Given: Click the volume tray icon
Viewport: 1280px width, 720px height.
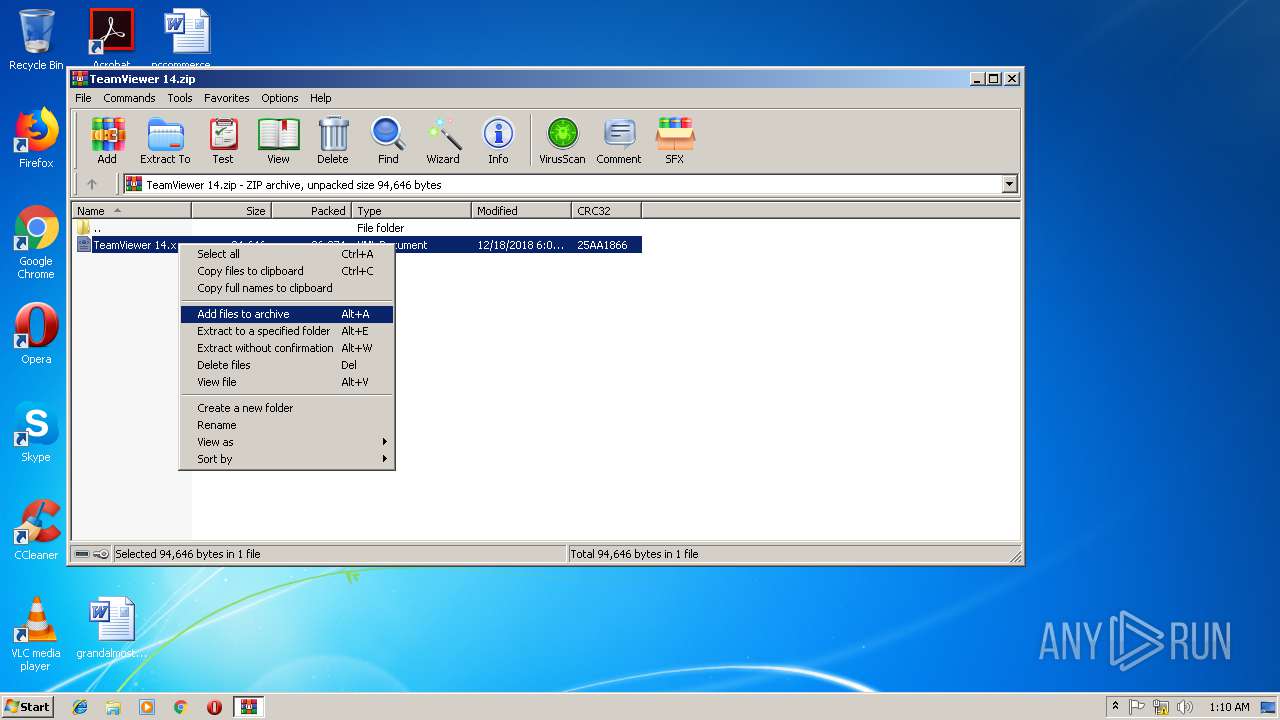Looking at the screenshot, I should 1185,707.
